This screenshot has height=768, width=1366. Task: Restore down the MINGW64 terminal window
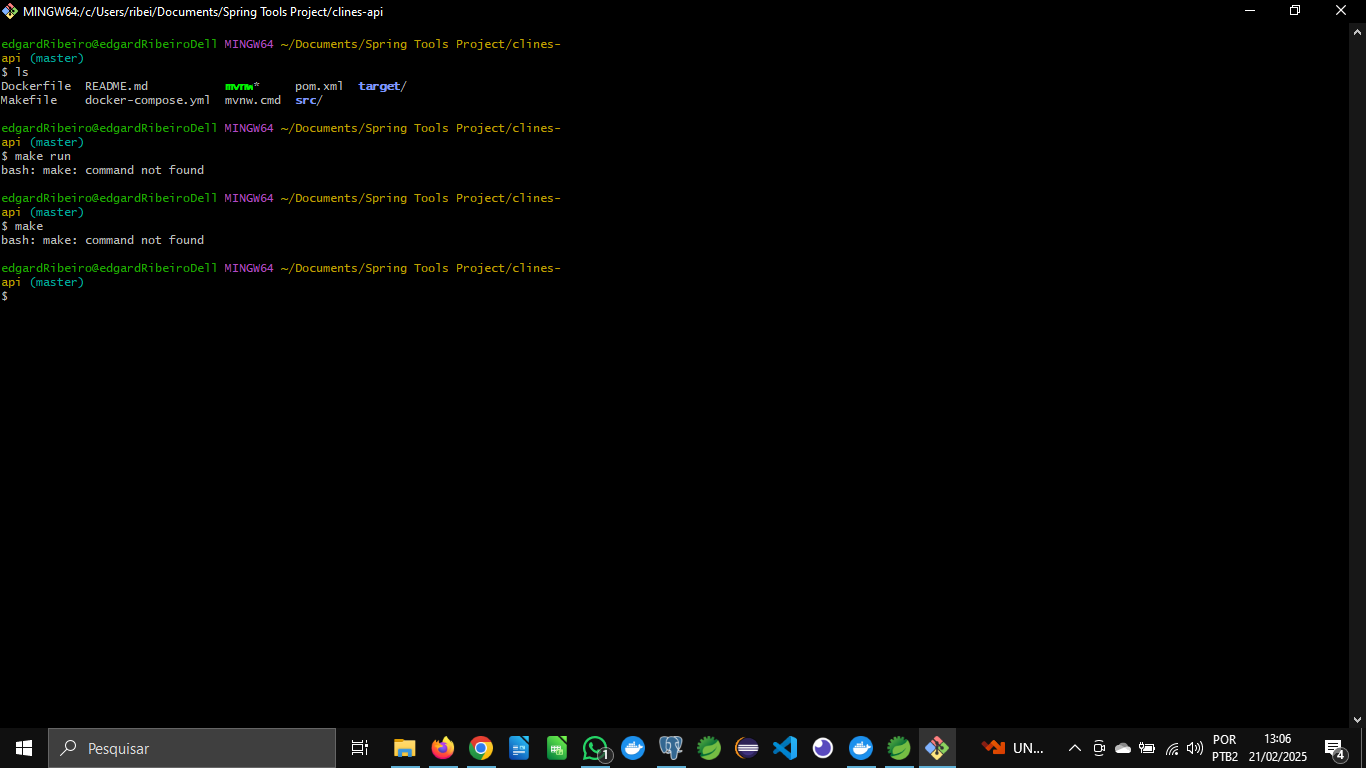[1295, 11]
